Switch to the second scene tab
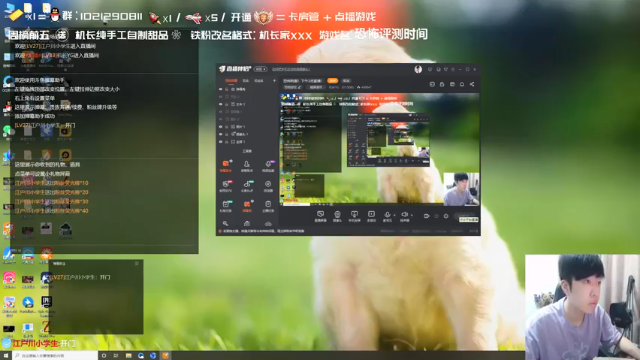640x360 pixels. 246,81
